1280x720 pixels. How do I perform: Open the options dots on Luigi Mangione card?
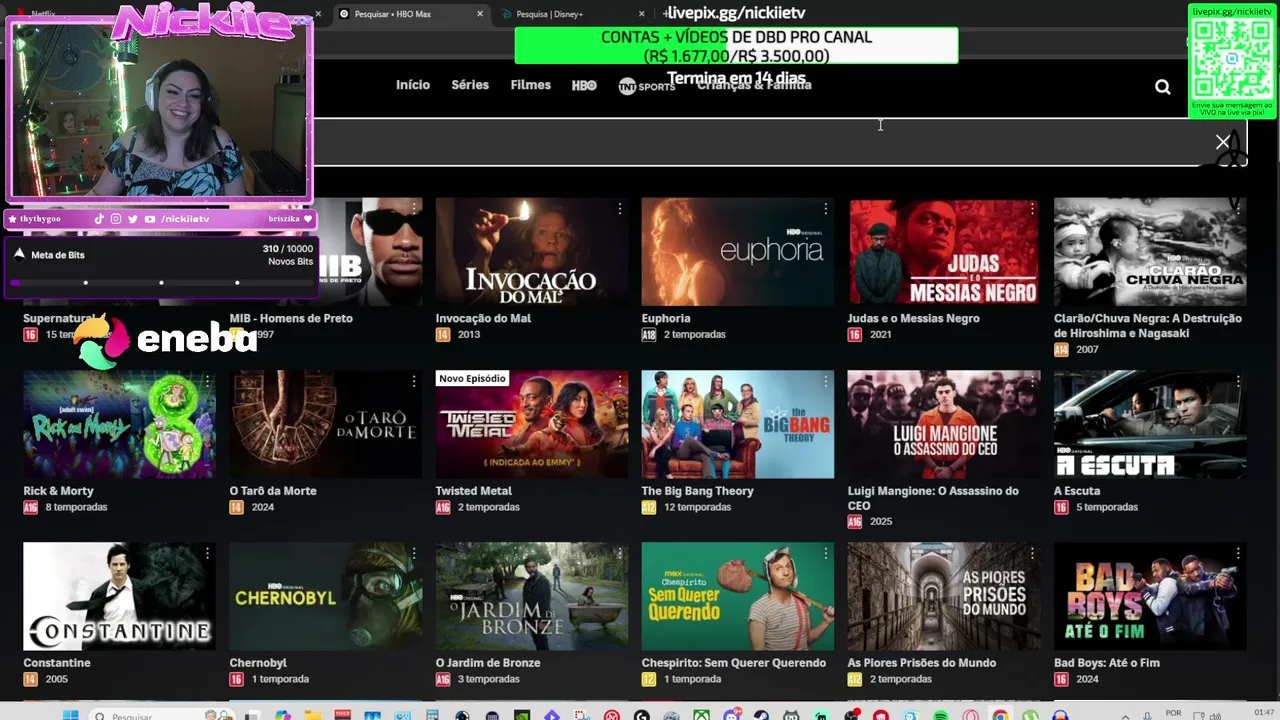[1031, 381]
